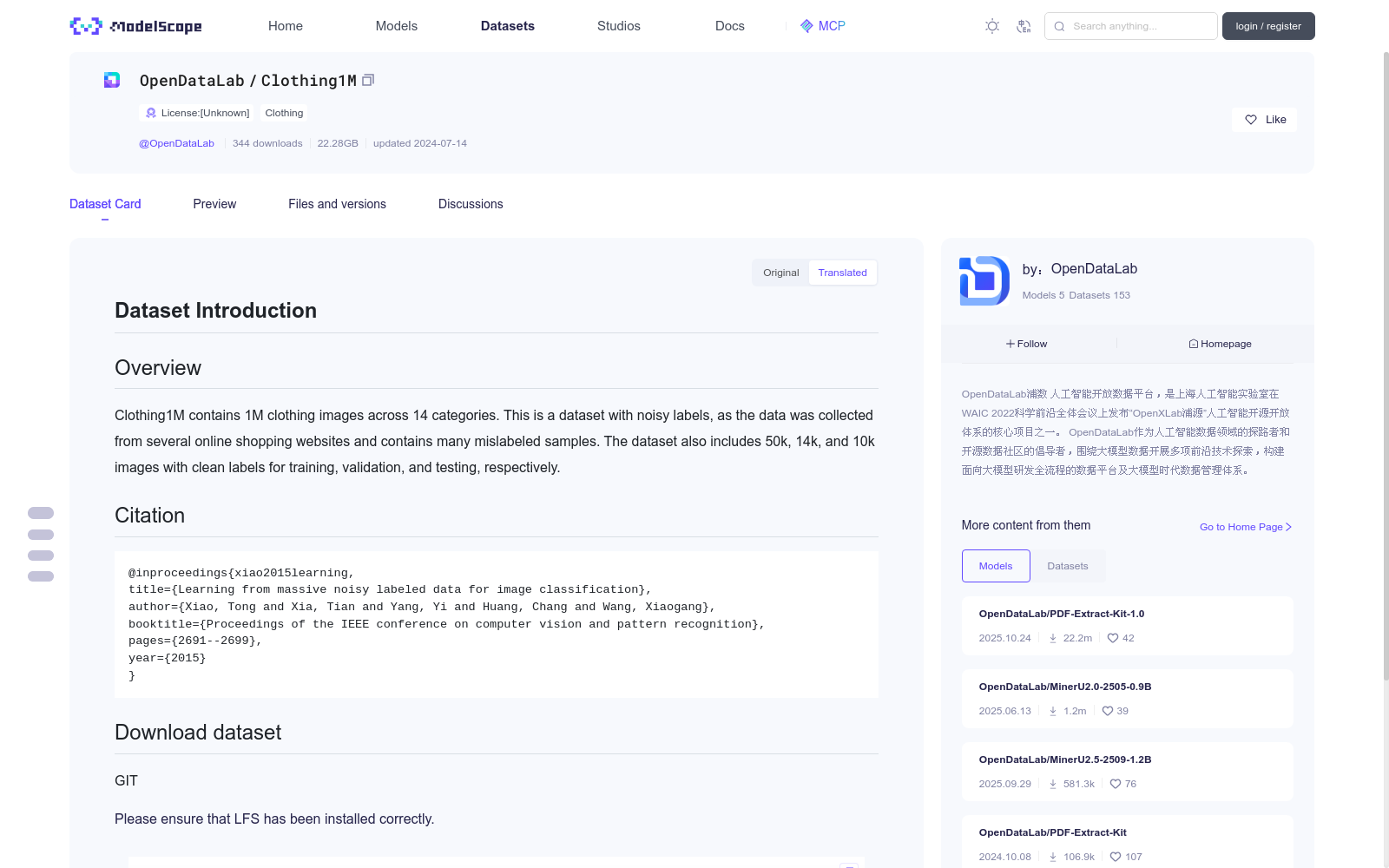Open the Files and versions tab
1389x868 pixels.
point(337,204)
